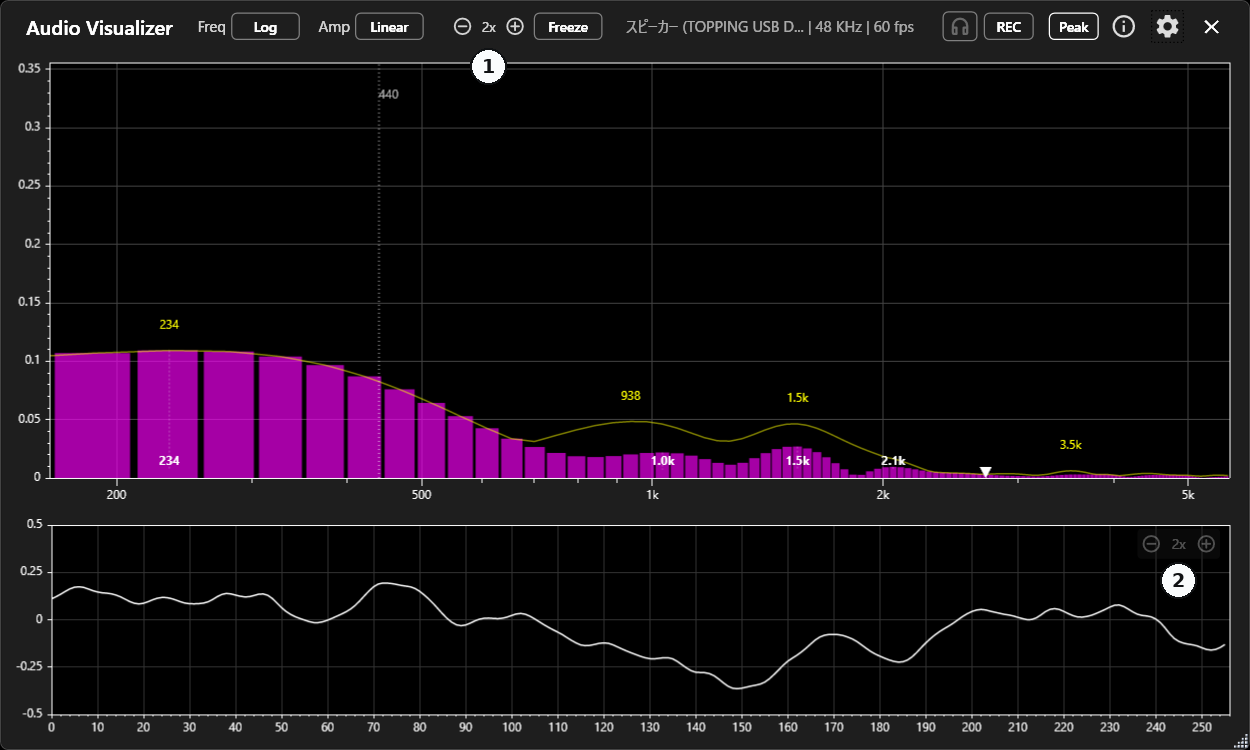This screenshot has height=750, width=1250.
Task: Toggle the Log frequency scale button
Action: 265,27
